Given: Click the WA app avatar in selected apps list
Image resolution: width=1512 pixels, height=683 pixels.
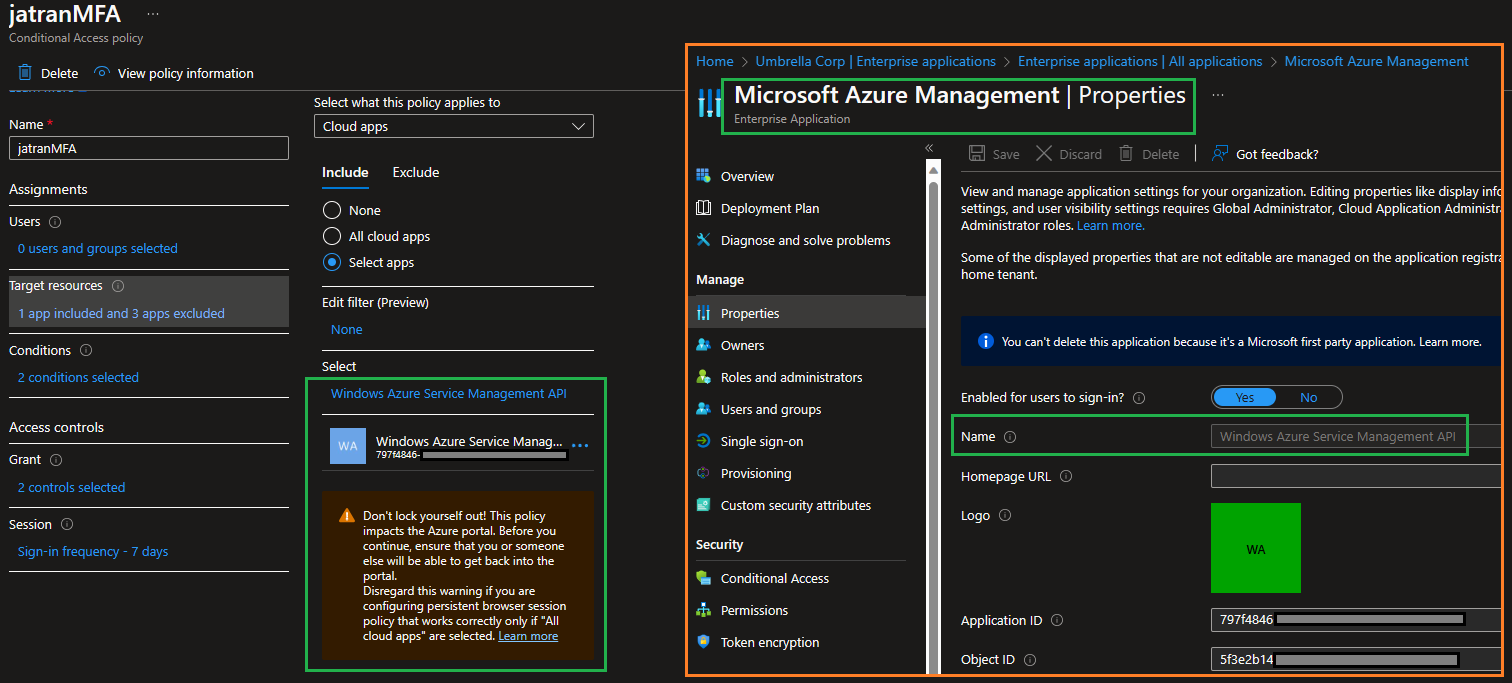Looking at the screenshot, I should (x=348, y=446).
